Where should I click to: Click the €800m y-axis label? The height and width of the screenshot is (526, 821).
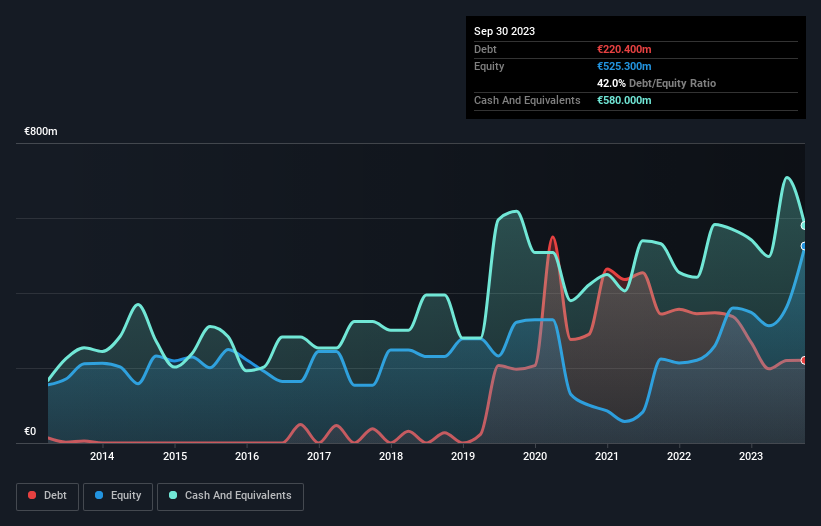pos(41,131)
